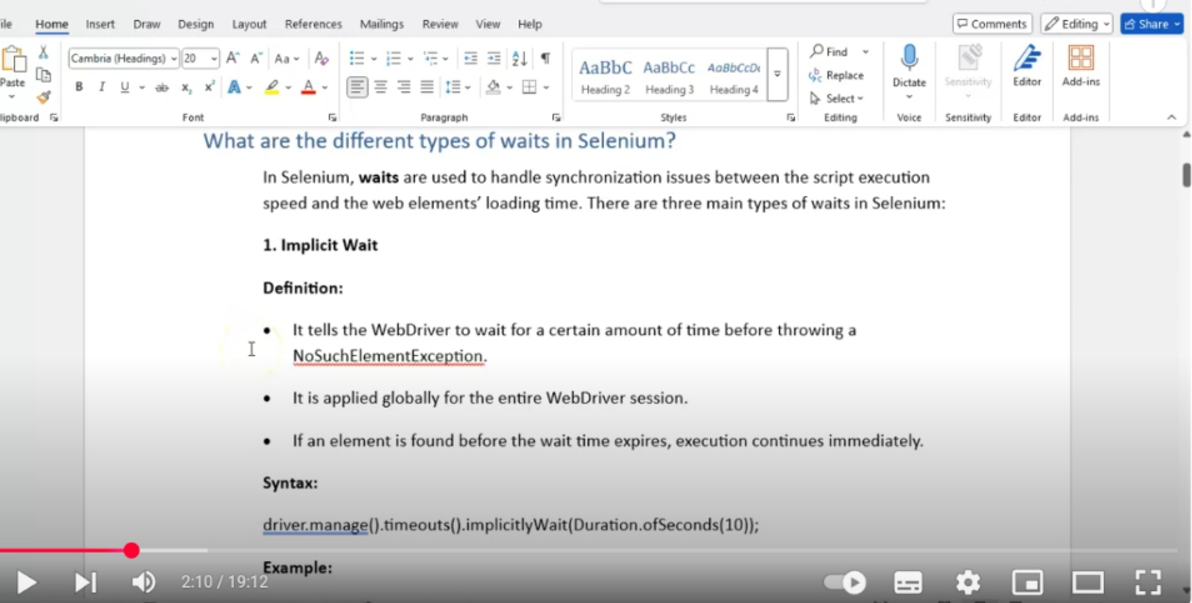Apply strikethrough formatting
The width and height of the screenshot is (1192, 603).
tap(162, 87)
